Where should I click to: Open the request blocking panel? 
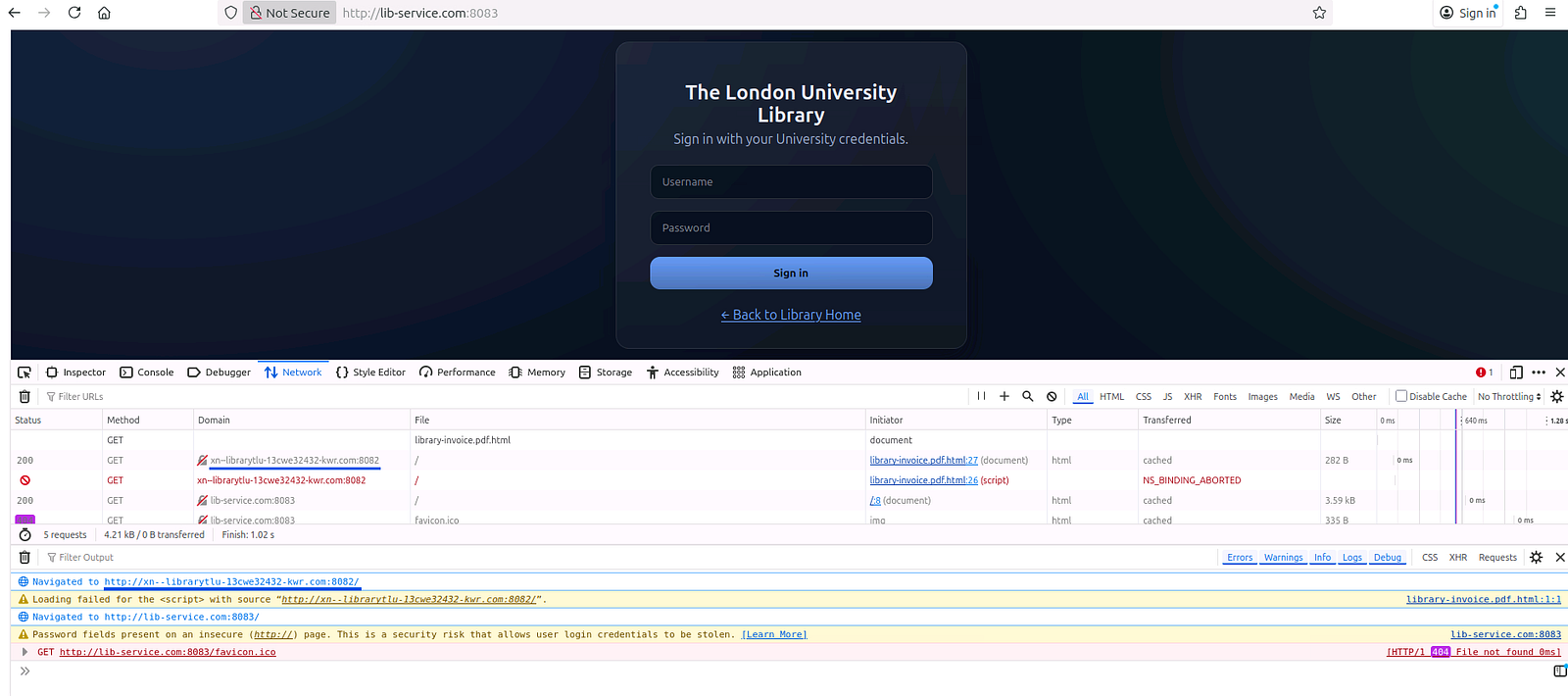pyautogui.click(x=1052, y=396)
